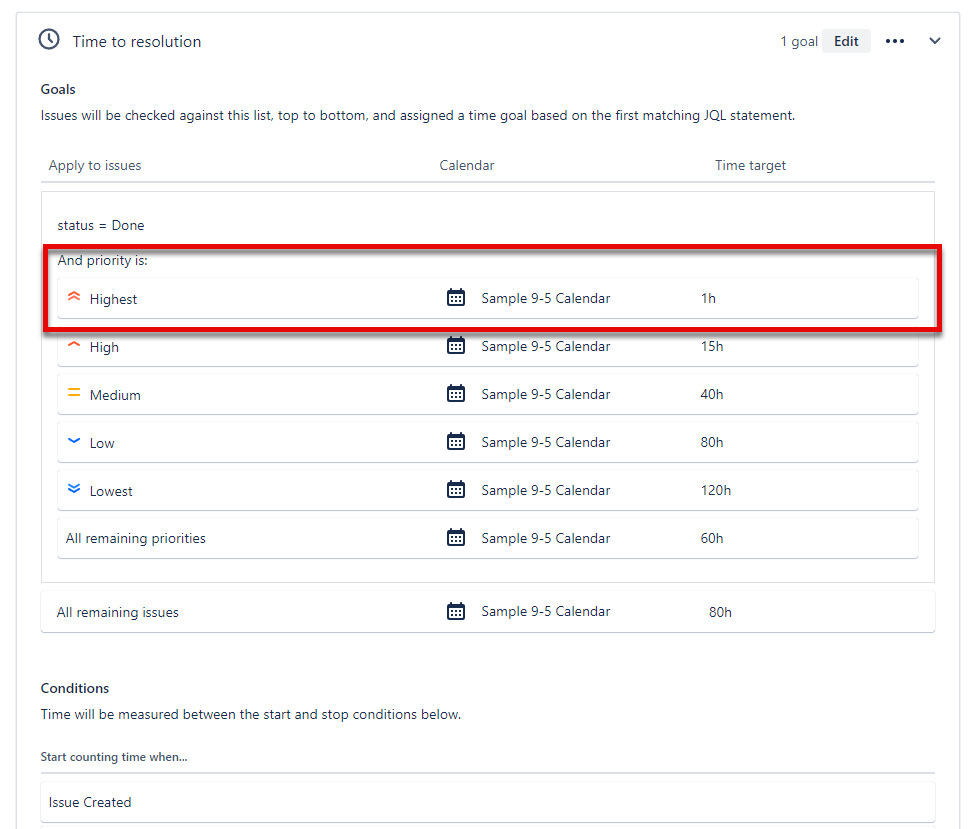Viewport: 972px width, 829px height.
Task: Click the Medium priority equals icon
Action: 74,392
